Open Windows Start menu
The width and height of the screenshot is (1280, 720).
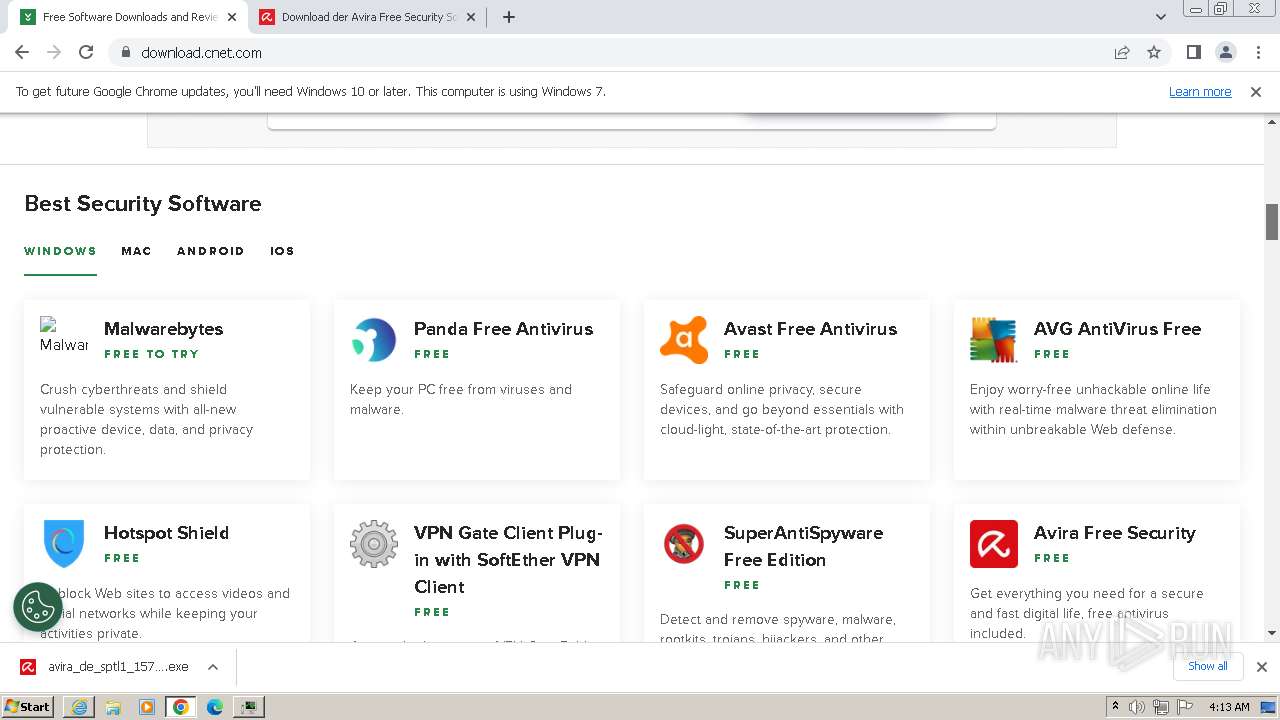click(28, 707)
